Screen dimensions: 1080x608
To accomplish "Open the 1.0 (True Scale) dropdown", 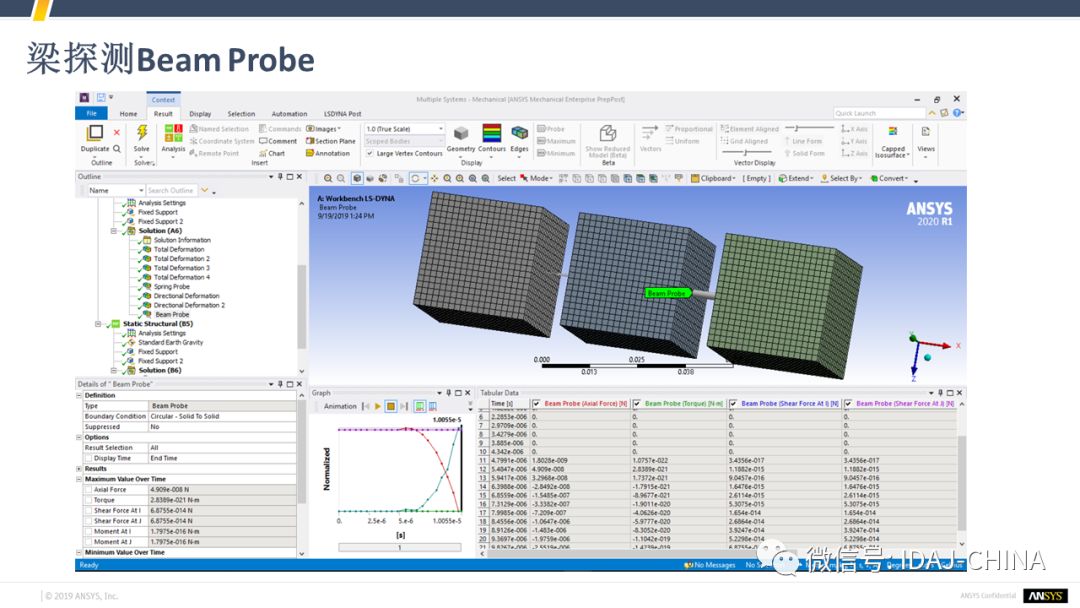I will [x=405, y=129].
